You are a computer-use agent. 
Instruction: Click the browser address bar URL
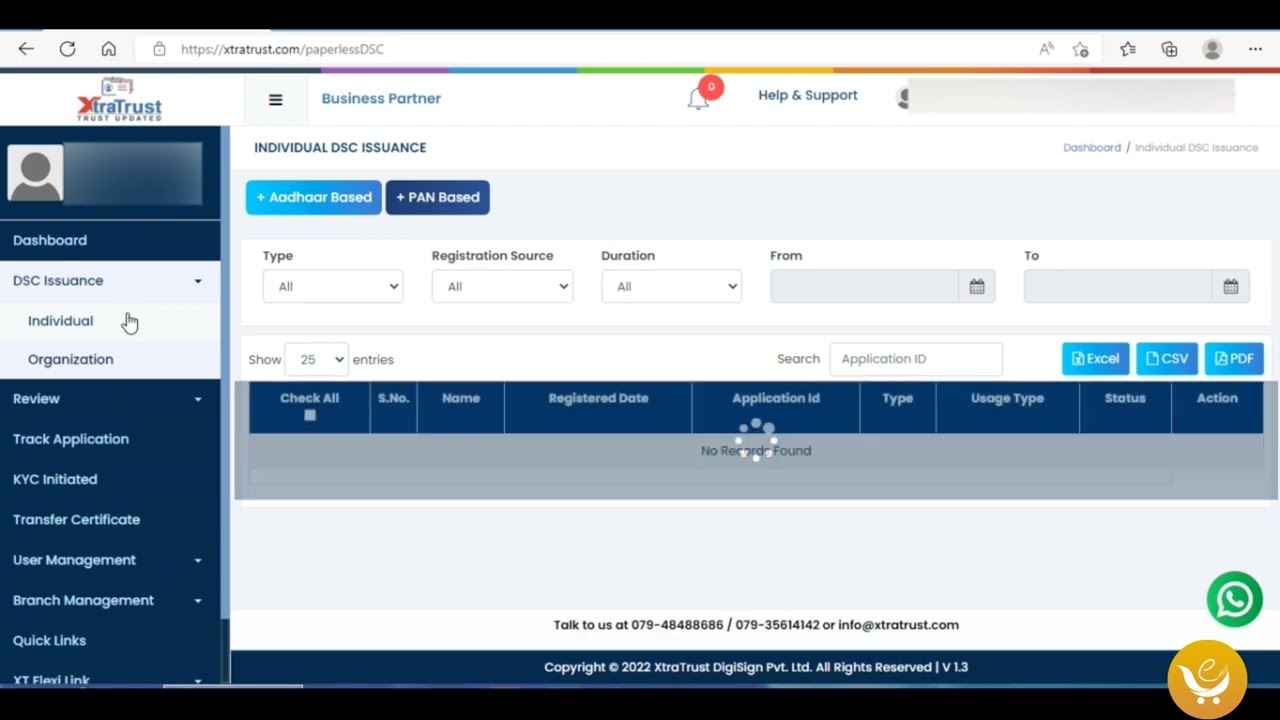282,49
